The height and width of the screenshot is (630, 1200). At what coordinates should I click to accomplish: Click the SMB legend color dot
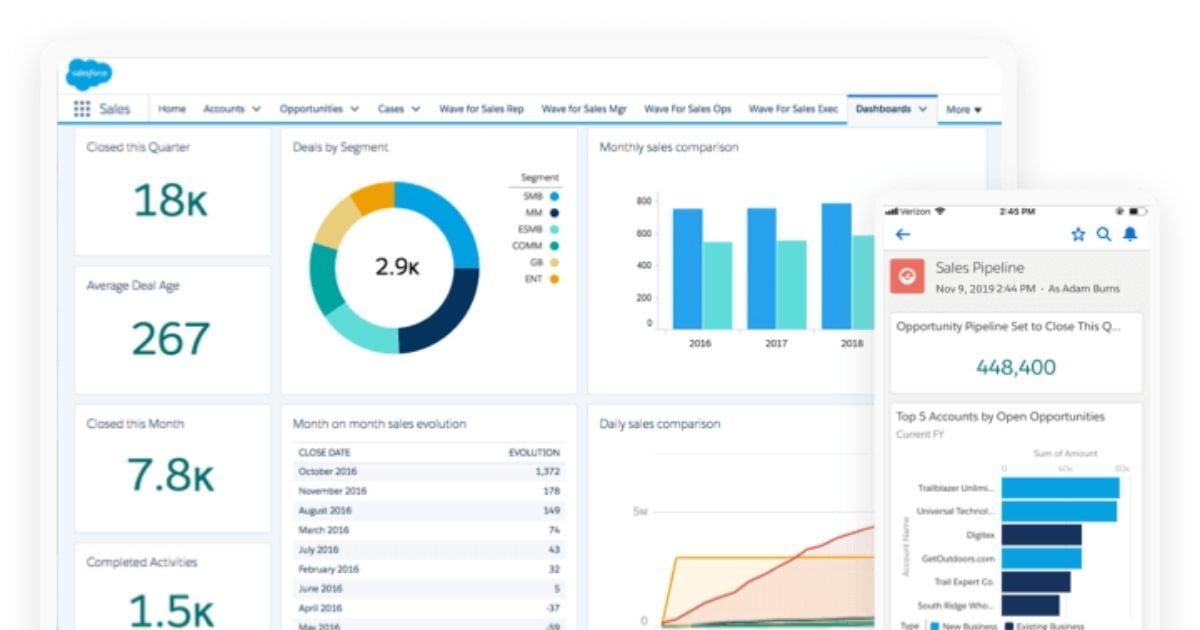554,197
